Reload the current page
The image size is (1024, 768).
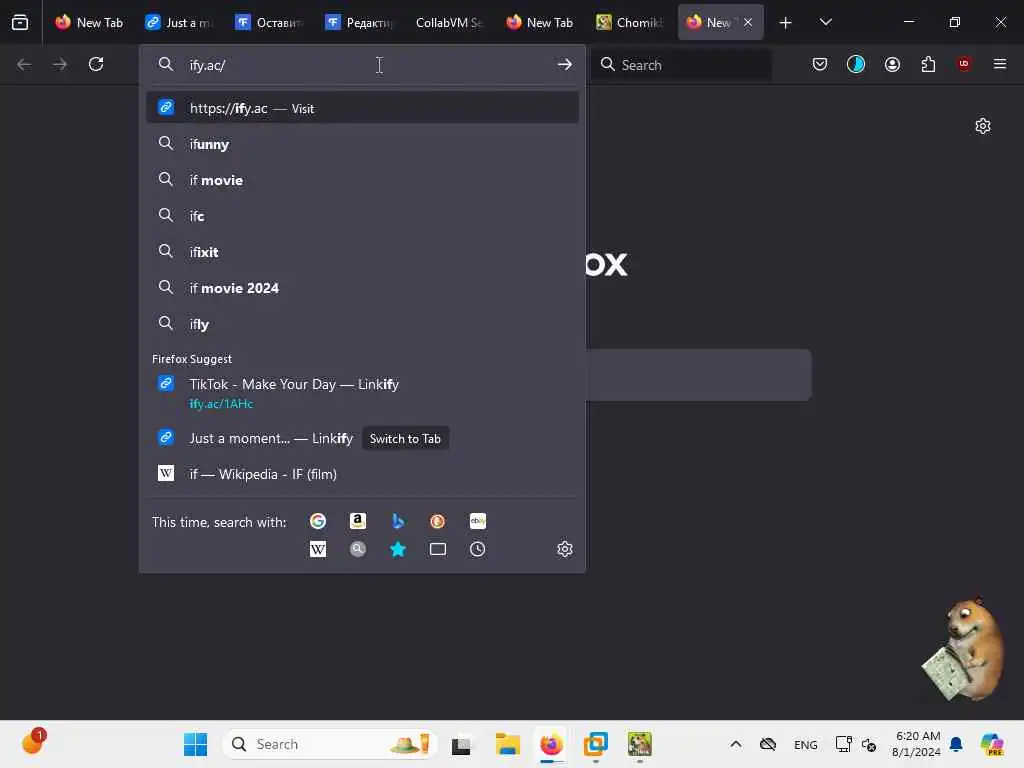96,64
